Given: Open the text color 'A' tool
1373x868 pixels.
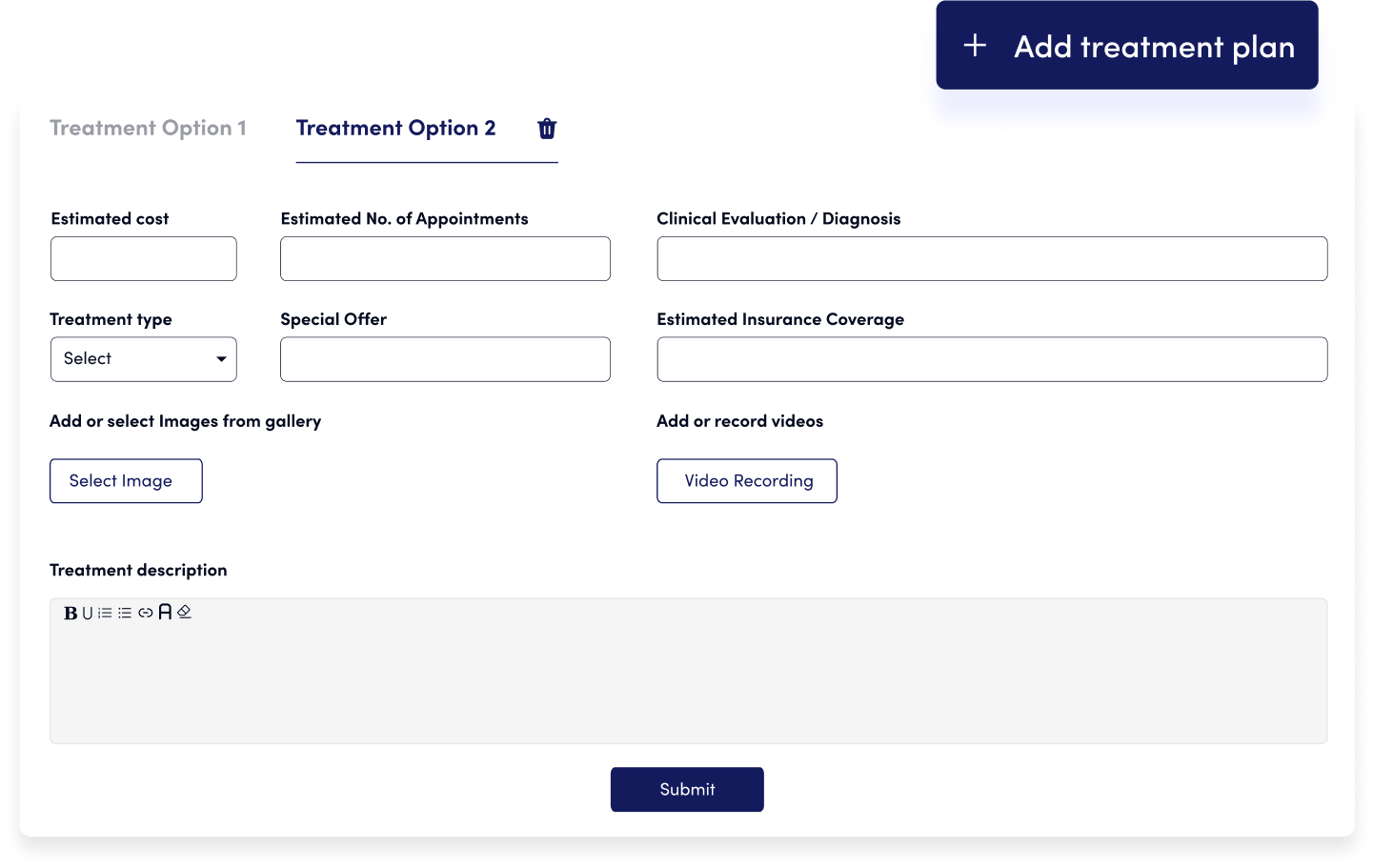Looking at the screenshot, I should (165, 612).
